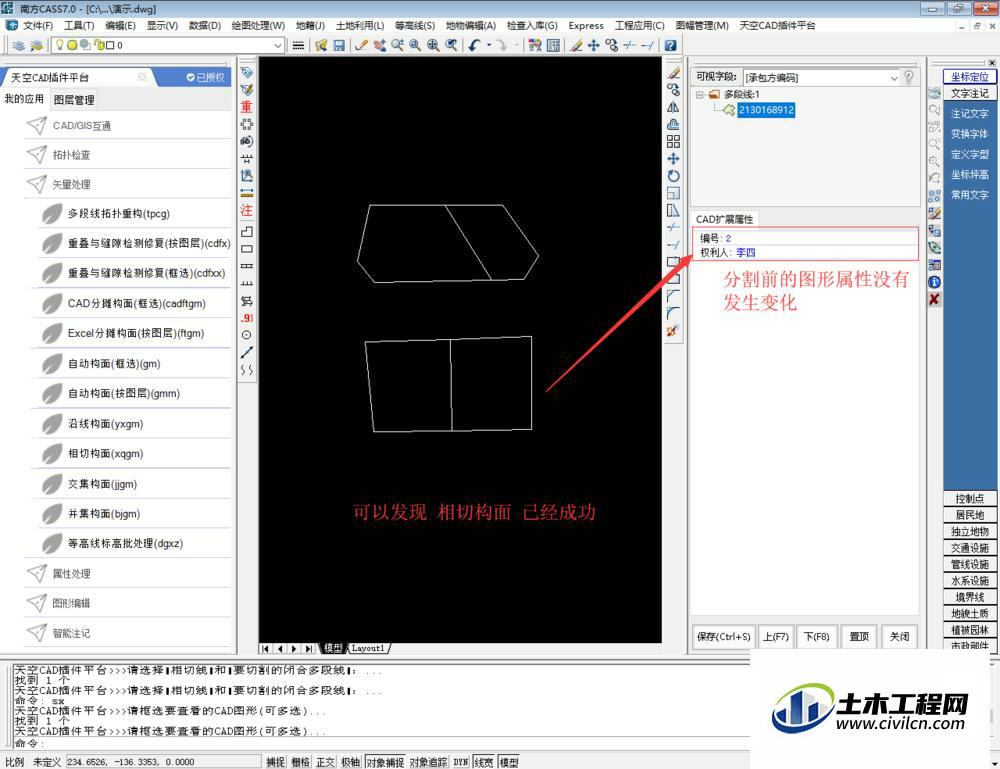The width and height of the screenshot is (1000, 769).
Task: Click 坐标定位 in the right side panel
Action: pos(969,77)
